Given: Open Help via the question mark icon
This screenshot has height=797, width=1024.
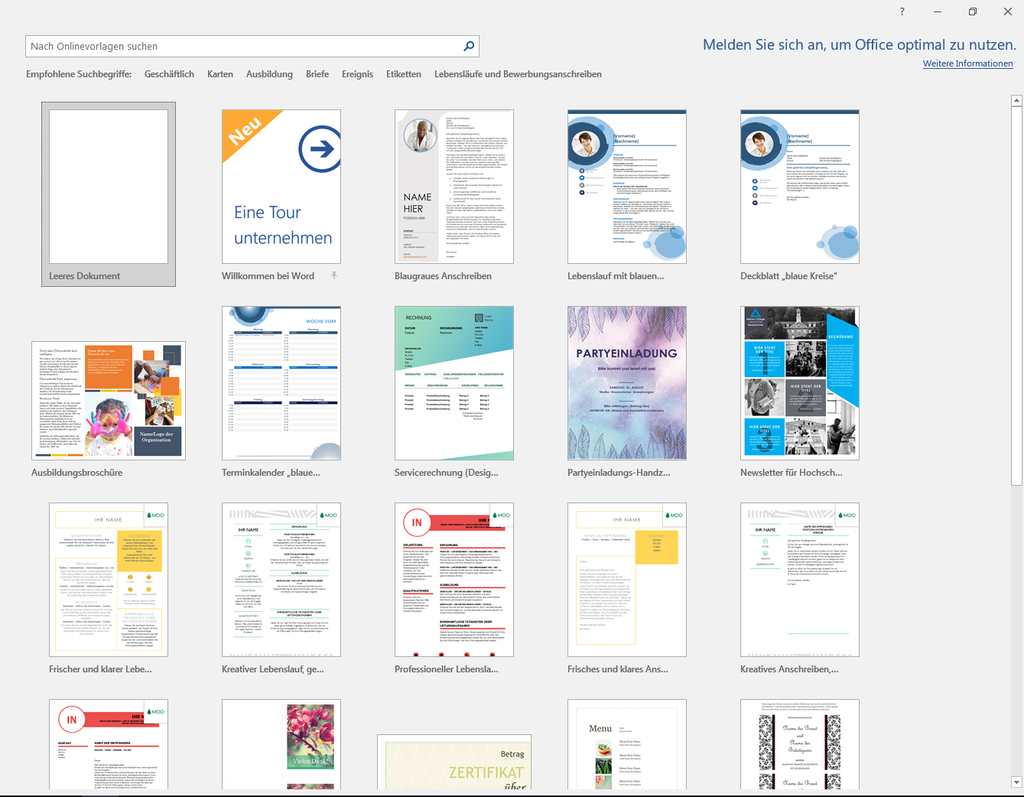Looking at the screenshot, I should click(x=901, y=12).
